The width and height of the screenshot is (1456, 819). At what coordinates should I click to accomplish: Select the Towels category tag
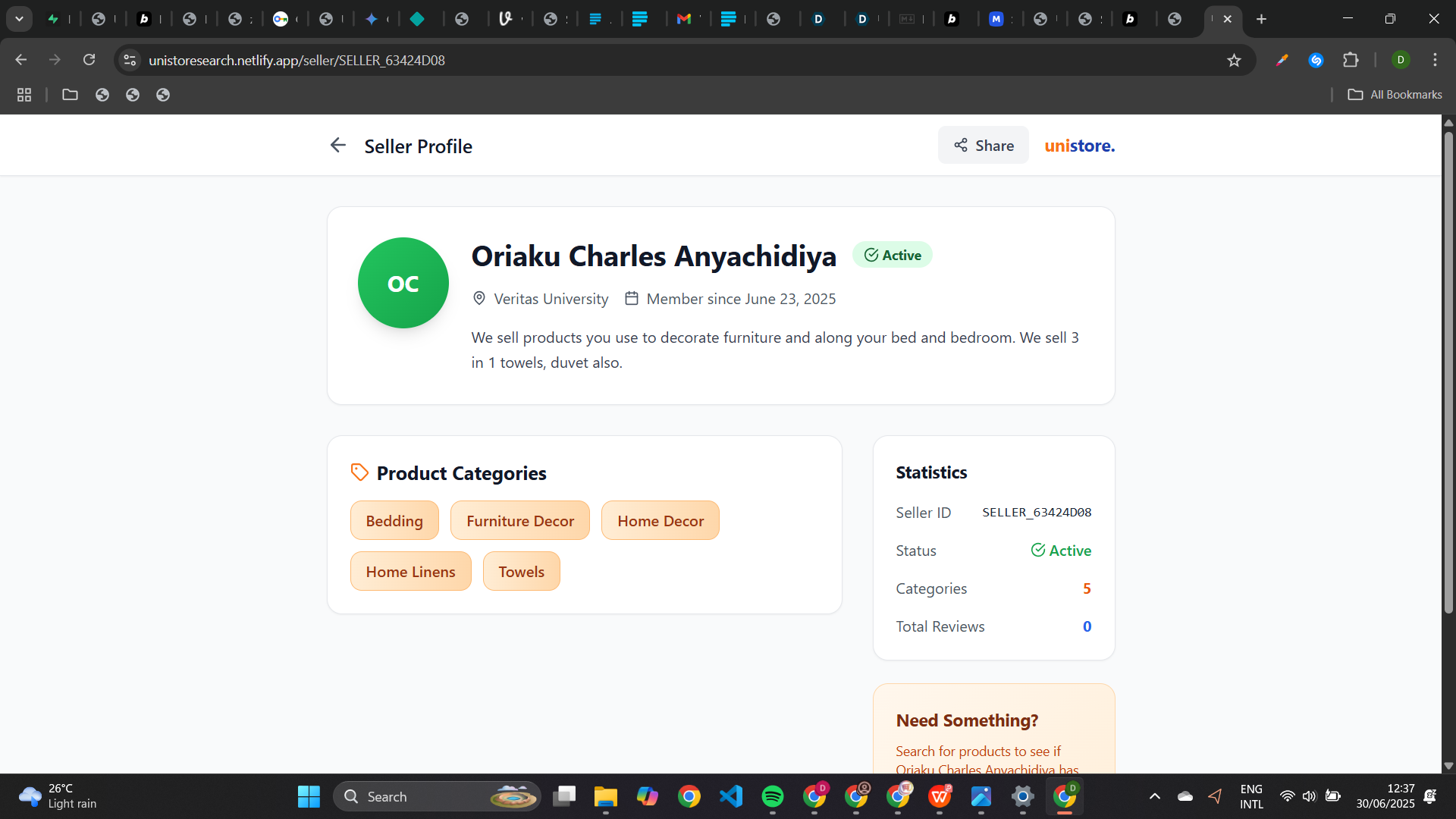(521, 572)
